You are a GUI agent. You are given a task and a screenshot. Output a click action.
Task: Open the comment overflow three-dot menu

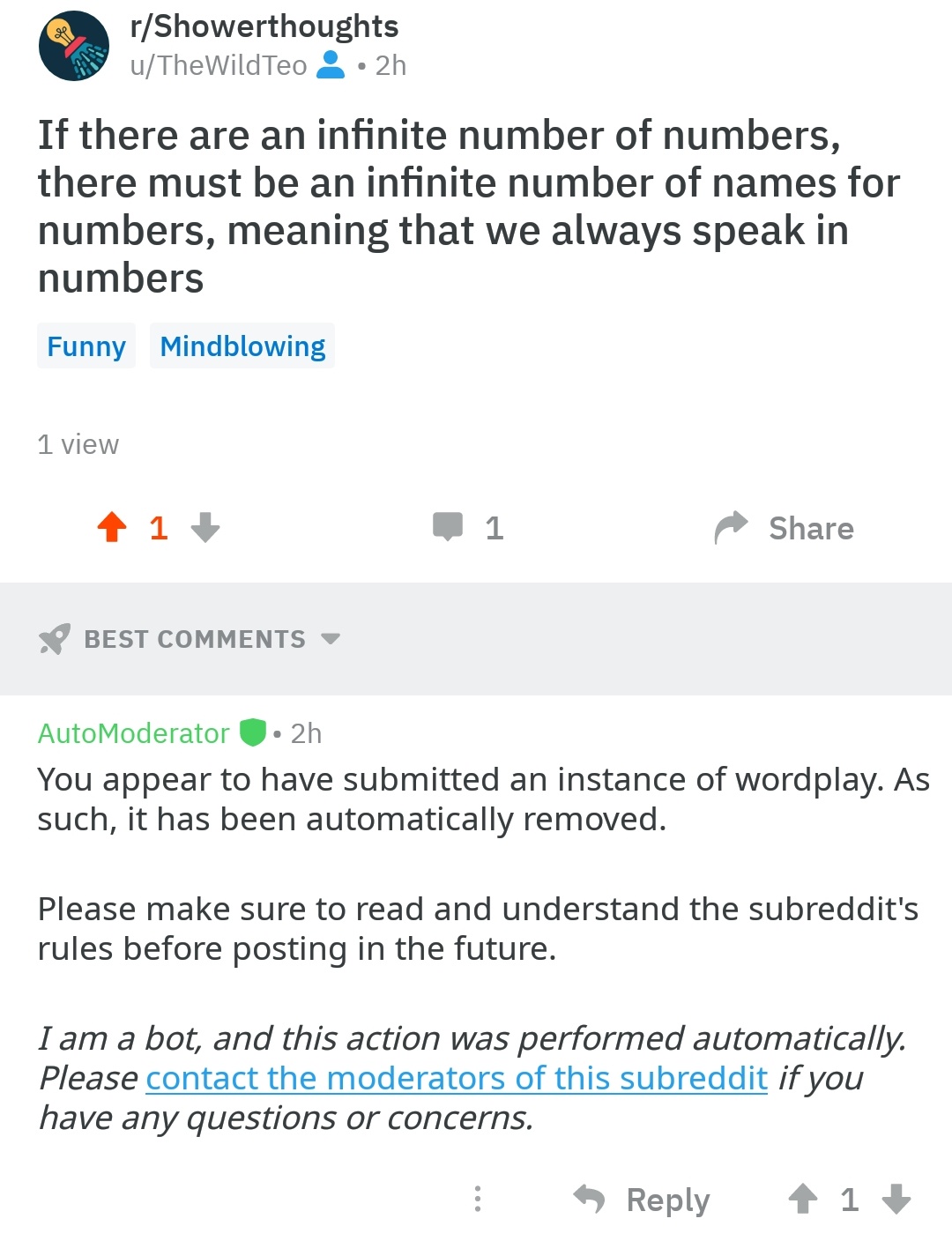click(476, 1200)
